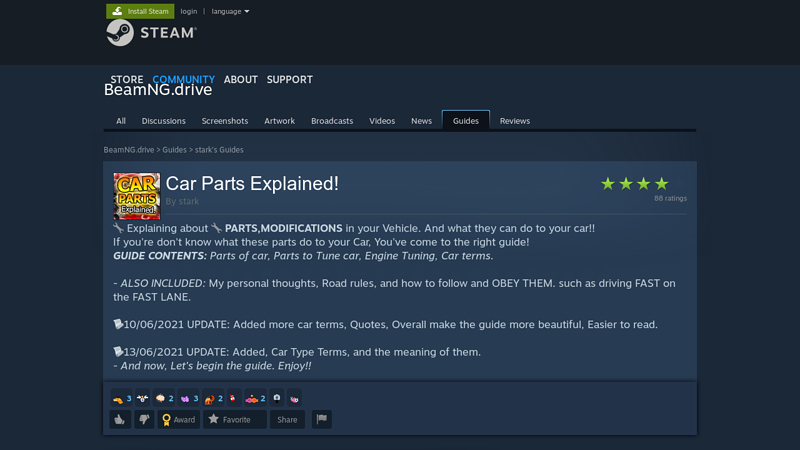This screenshot has height=450, width=800.
Task: Click the Car Parts Explained! title
Action: 252,184
